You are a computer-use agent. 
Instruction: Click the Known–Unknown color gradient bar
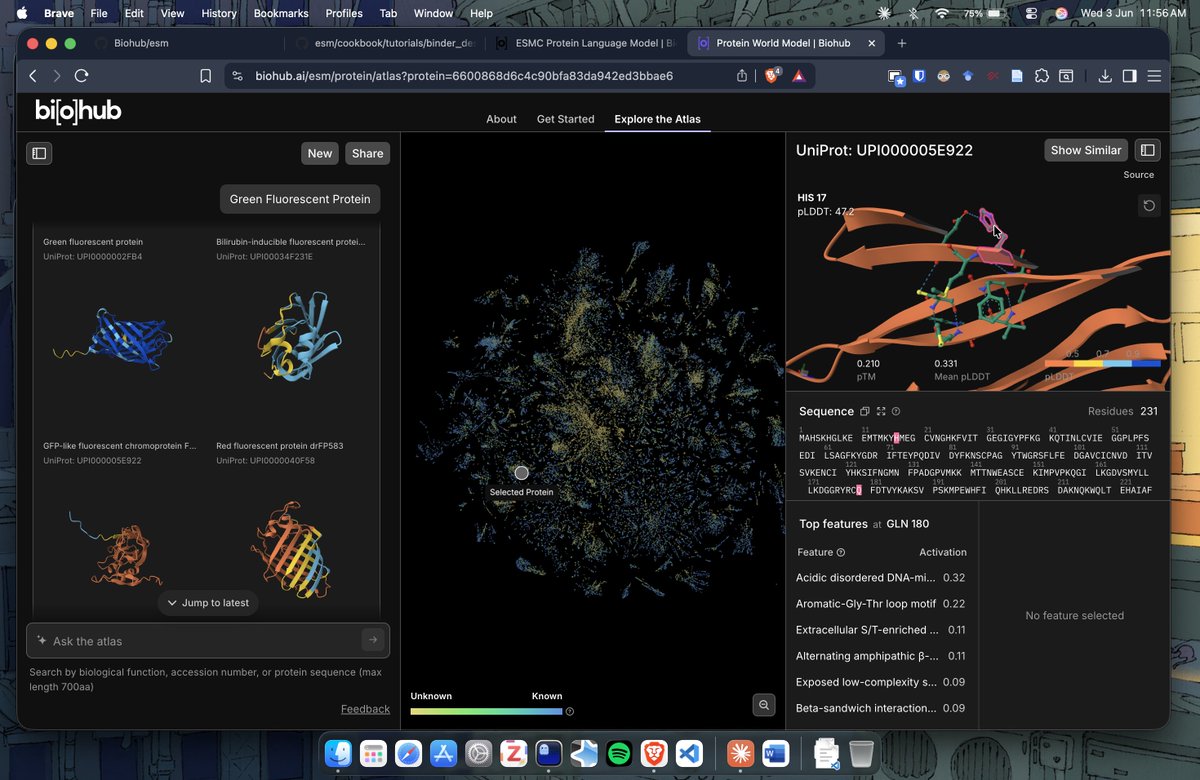(x=486, y=712)
